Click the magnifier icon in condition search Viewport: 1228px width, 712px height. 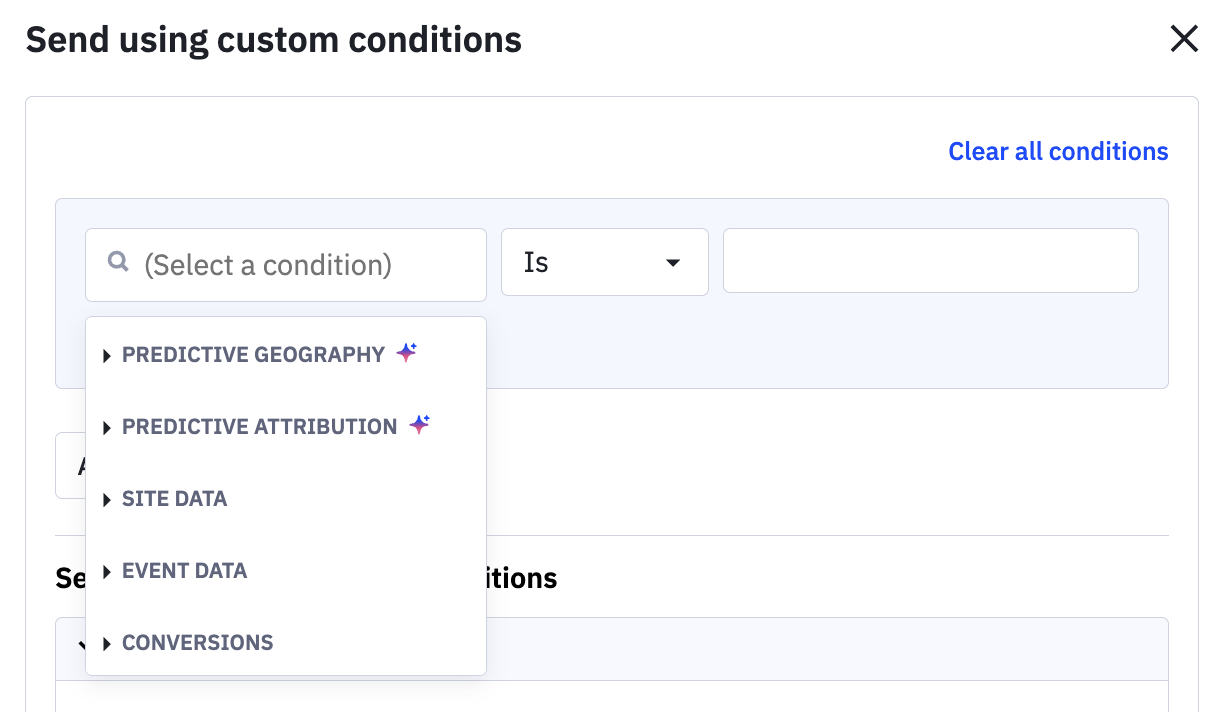point(118,262)
